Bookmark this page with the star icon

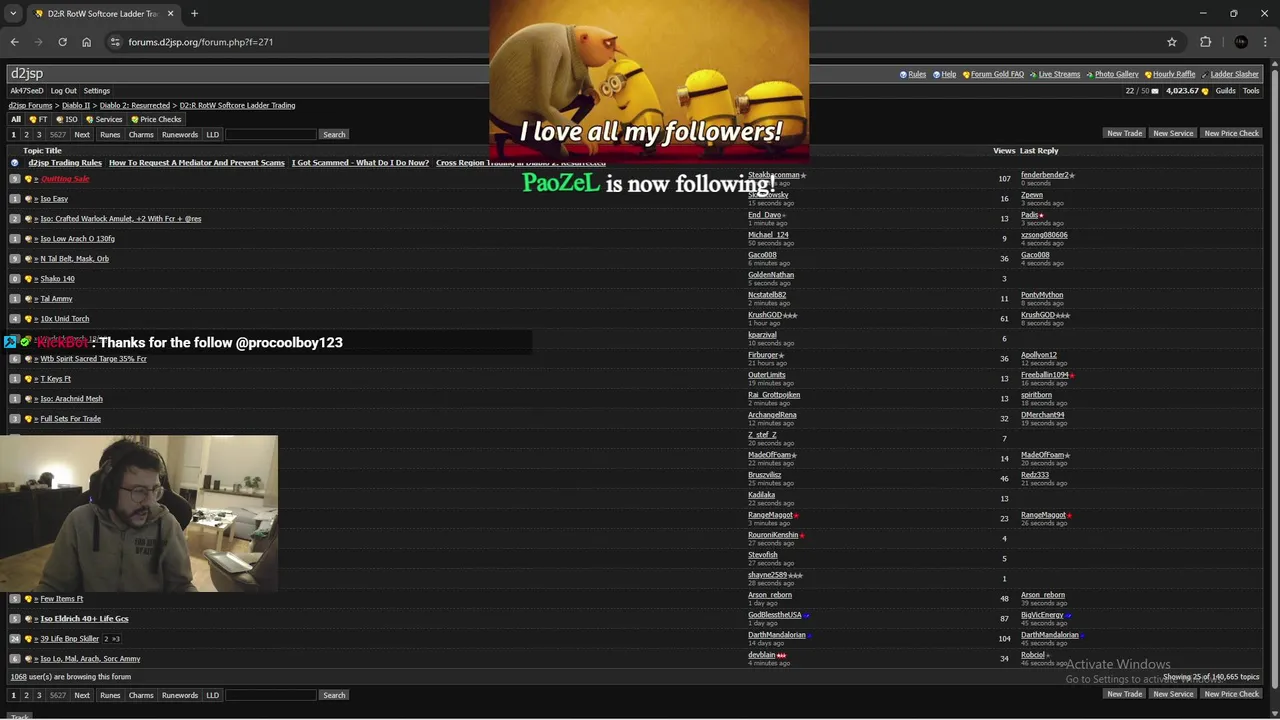pyautogui.click(x=1172, y=42)
